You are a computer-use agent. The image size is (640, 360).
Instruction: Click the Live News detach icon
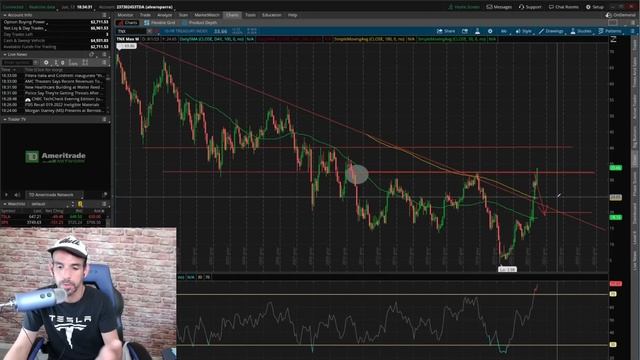(92, 54)
